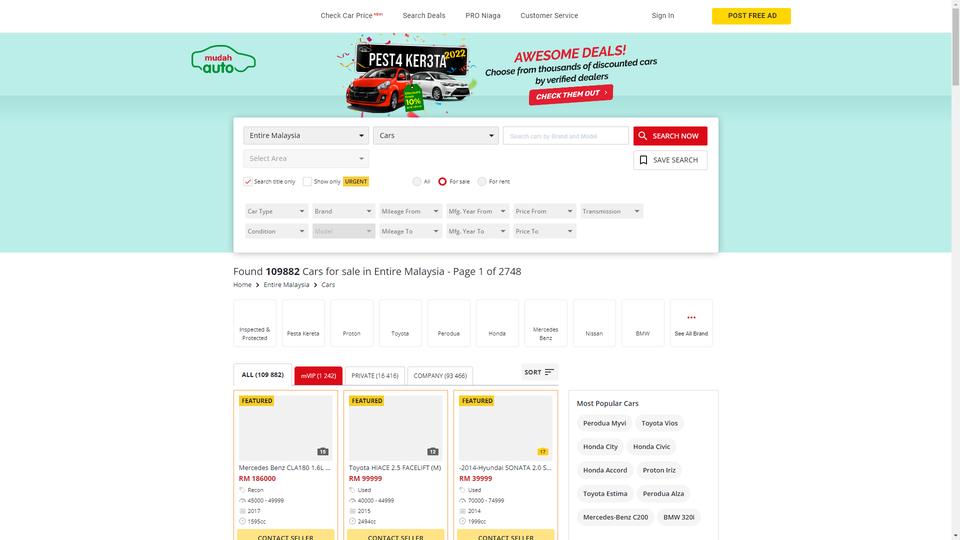The image size is (960, 540).
Task: Expand the Mfg. Year From dropdown
Action: pyautogui.click(x=478, y=211)
